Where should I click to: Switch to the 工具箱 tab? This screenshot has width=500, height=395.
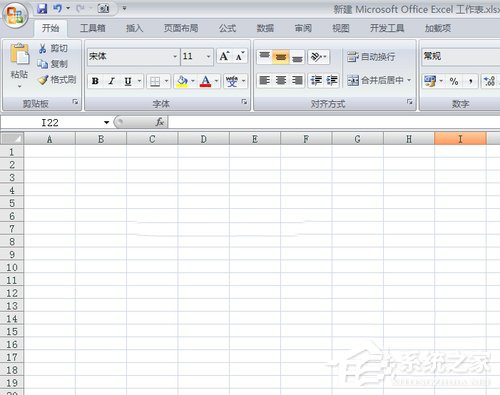(93, 28)
